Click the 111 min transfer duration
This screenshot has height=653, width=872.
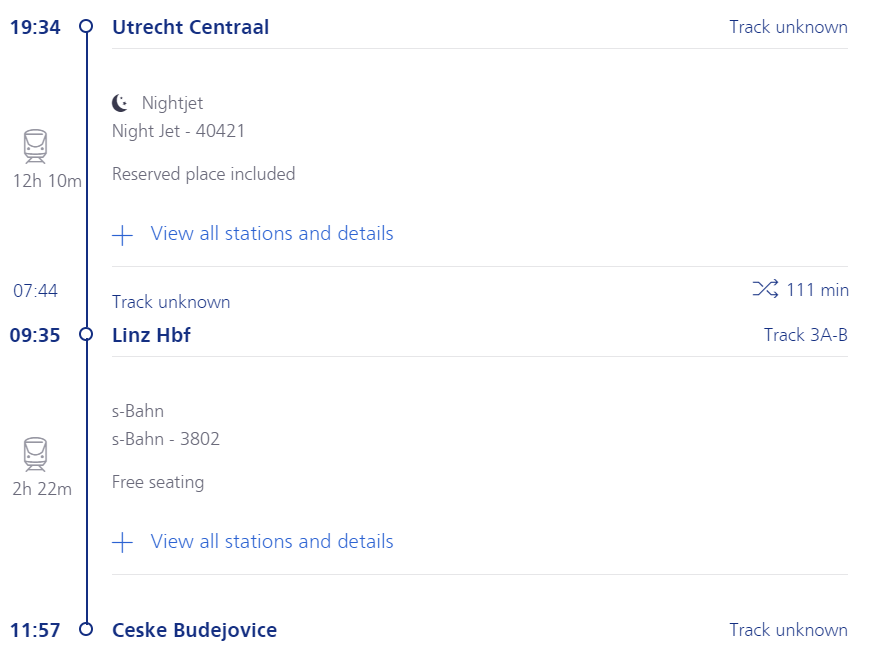click(817, 290)
